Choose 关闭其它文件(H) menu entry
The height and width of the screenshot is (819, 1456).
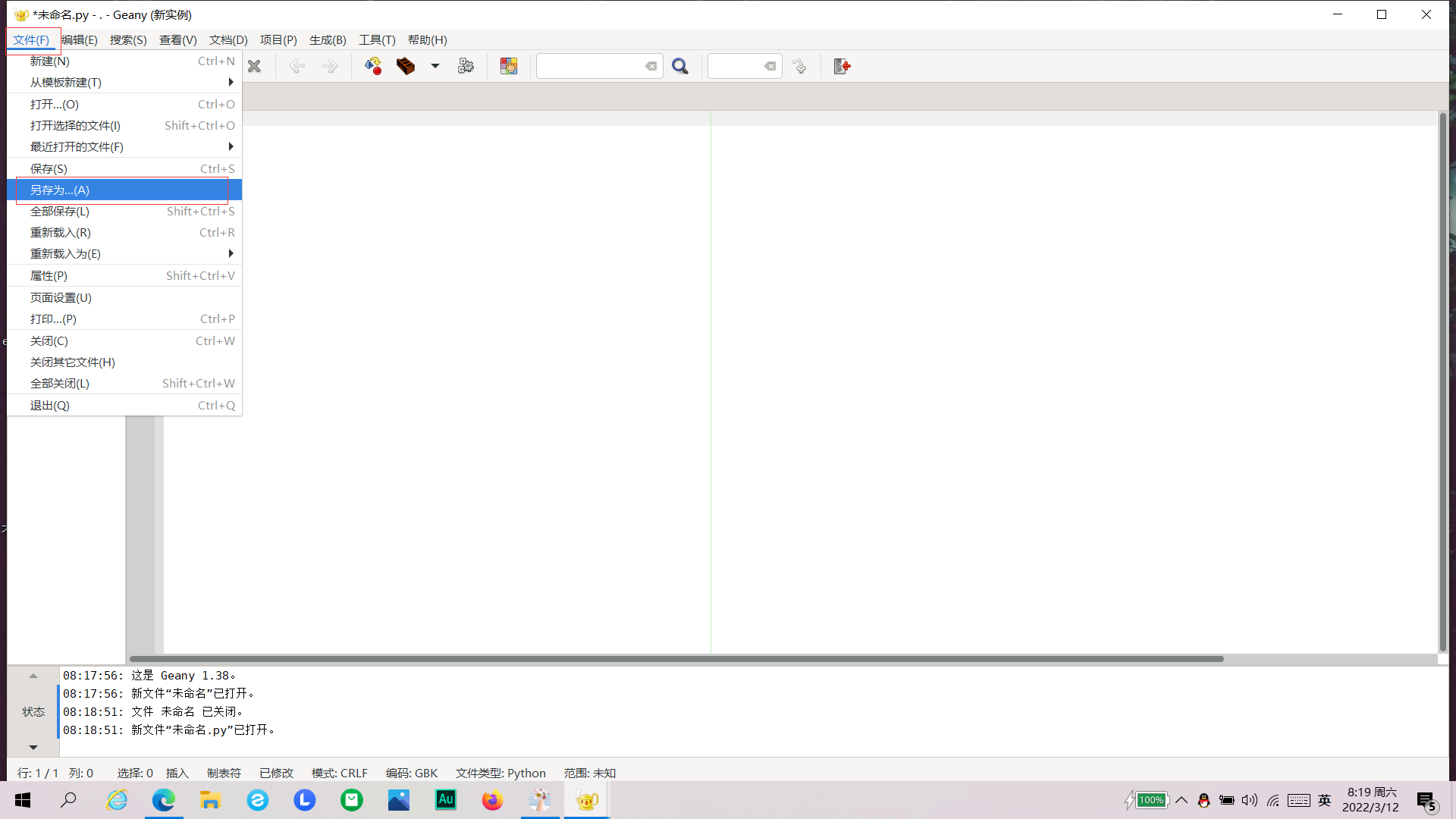(x=124, y=362)
